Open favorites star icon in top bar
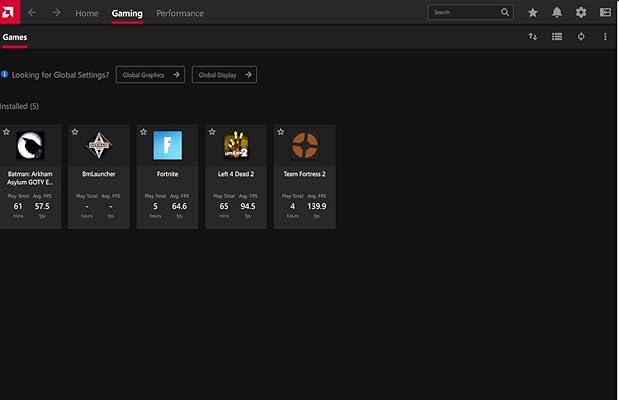The image size is (619, 400). pos(533,13)
